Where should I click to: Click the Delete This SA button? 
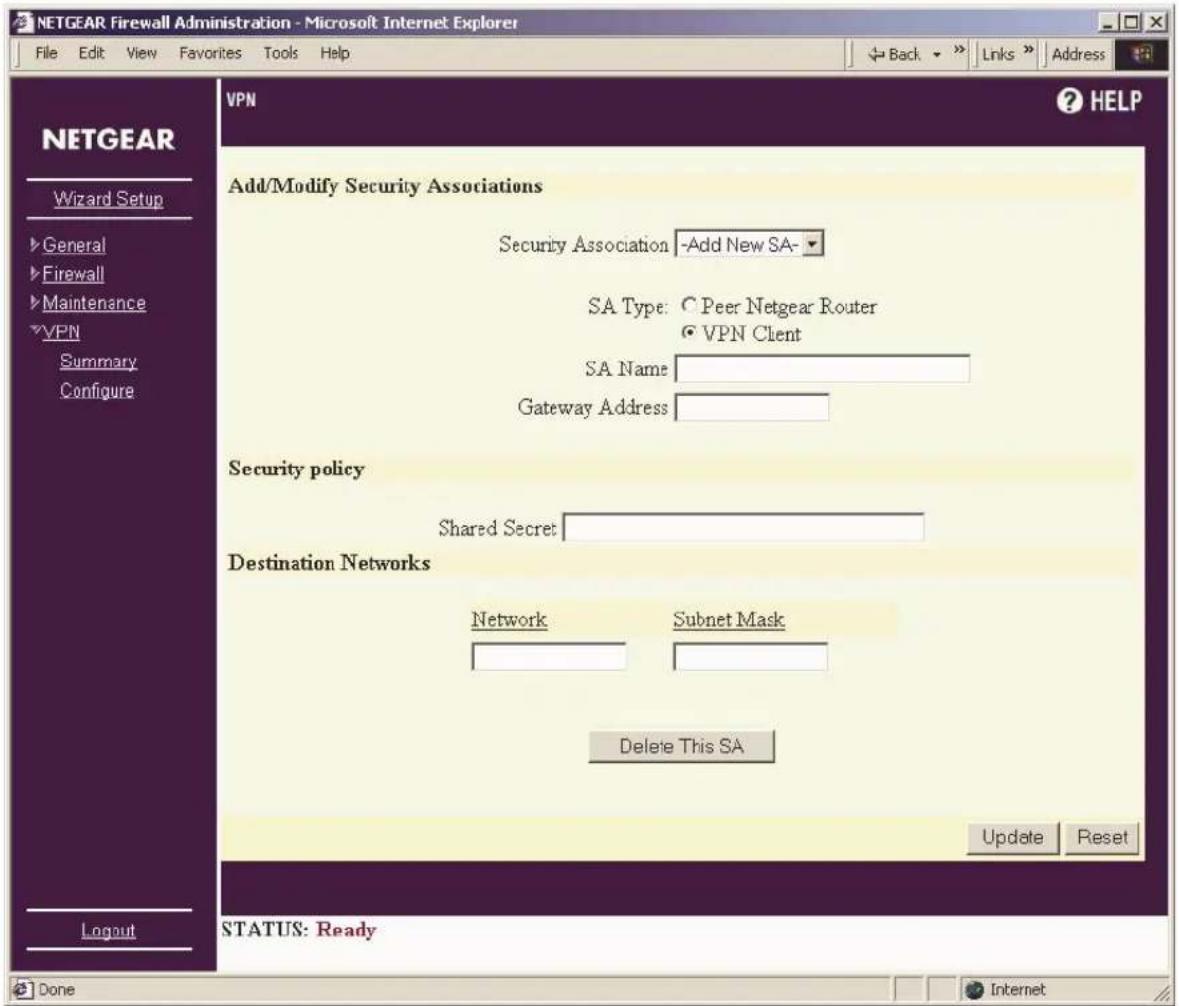point(681,747)
